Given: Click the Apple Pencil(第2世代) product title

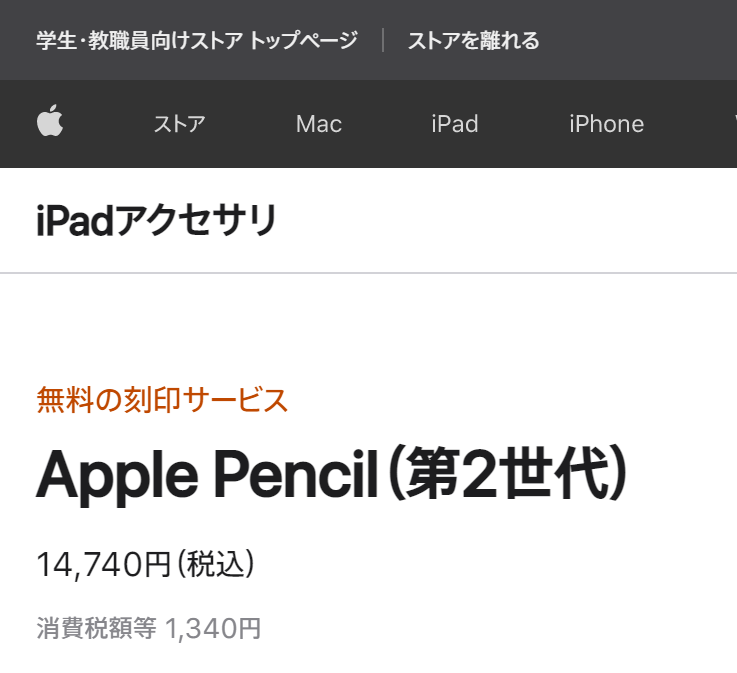Looking at the screenshot, I should [x=332, y=474].
